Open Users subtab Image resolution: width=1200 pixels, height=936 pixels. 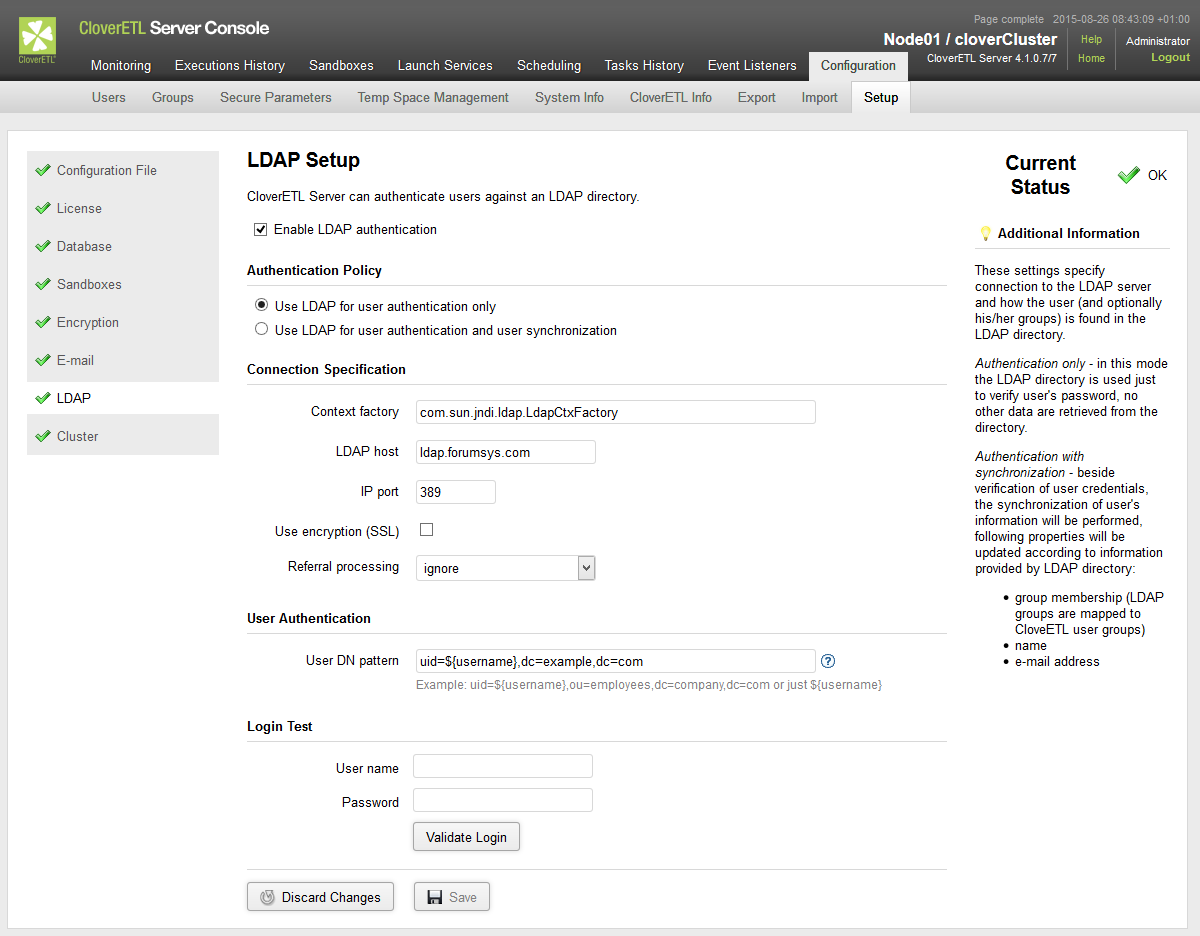109,98
